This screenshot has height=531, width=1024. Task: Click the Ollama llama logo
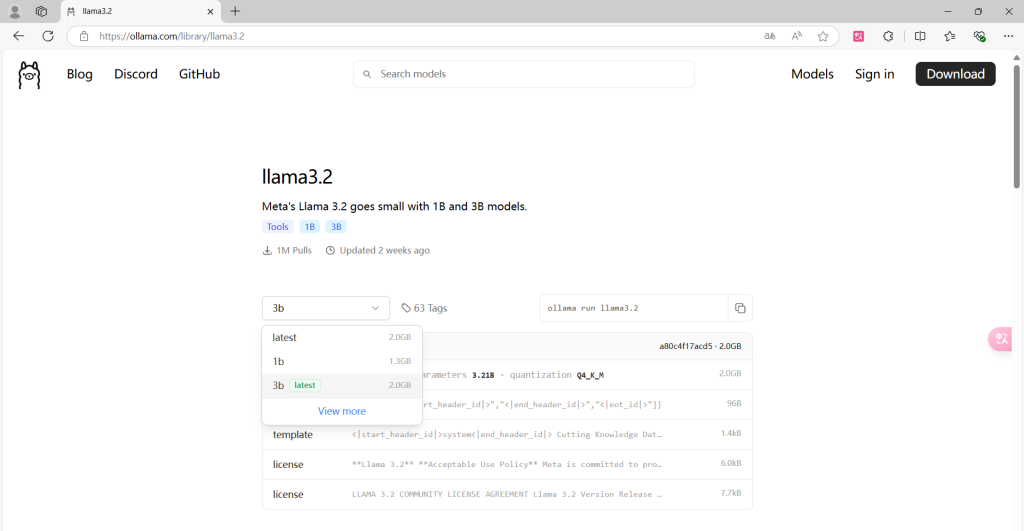(x=29, y=75)
